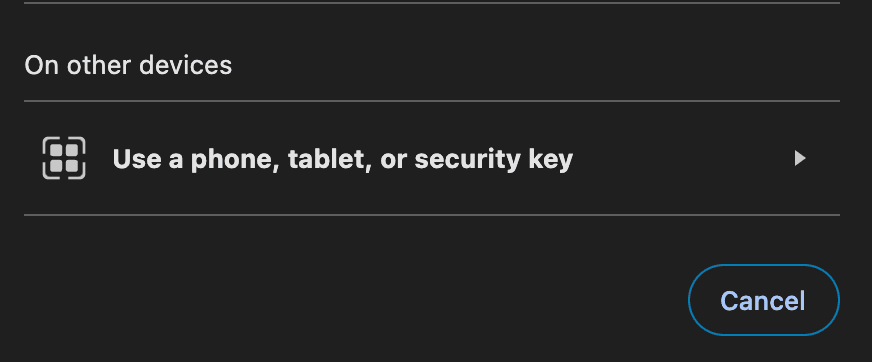Pick the other-device passkey option row
Viewport: 872px width, 362px height.
pyautogui.click(x=432, y=158)
